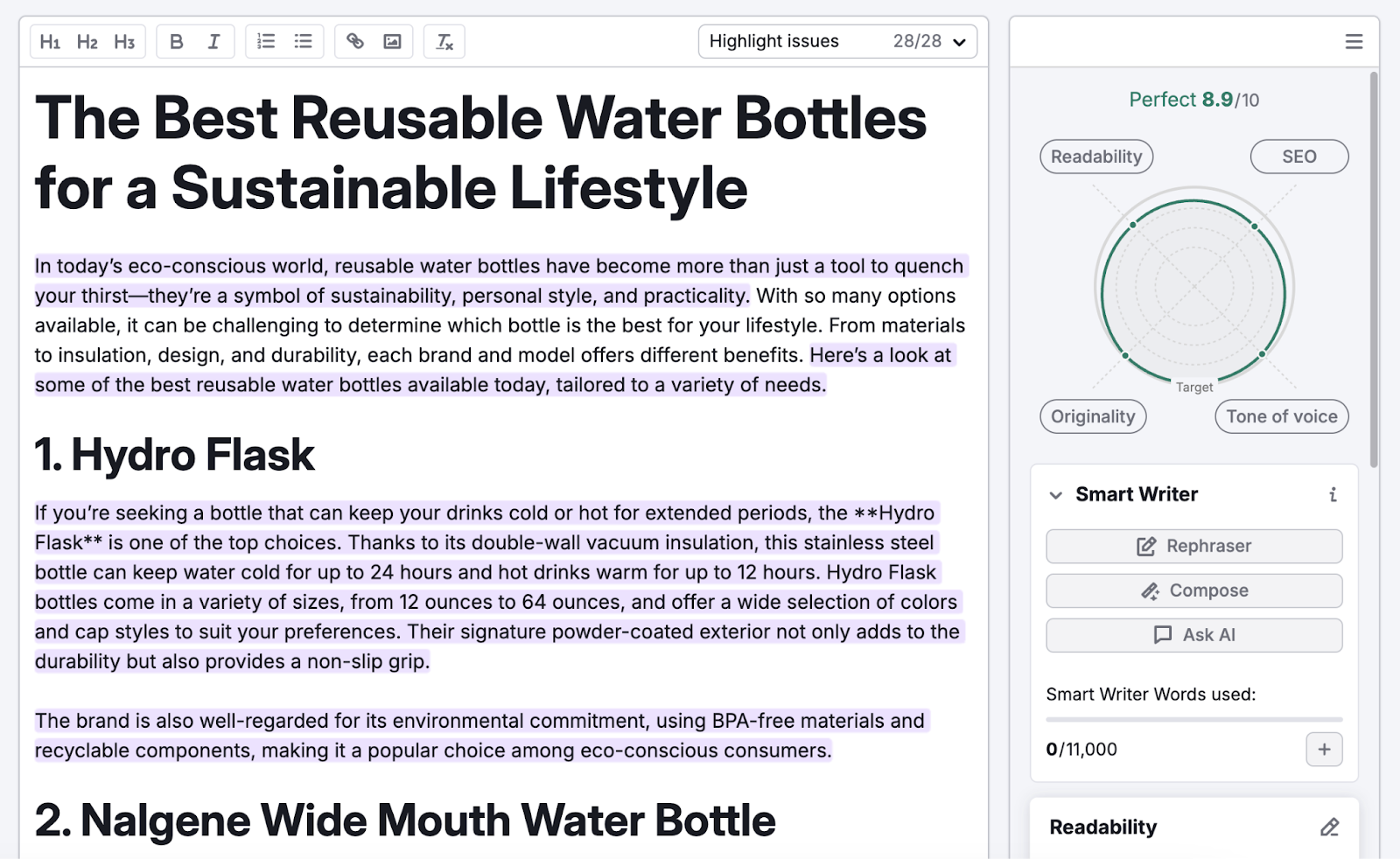Image resolution: width=1400 pixels, height=859 pixels.
Task: Switch to the SEO score category
Action: coord(1300,157)
